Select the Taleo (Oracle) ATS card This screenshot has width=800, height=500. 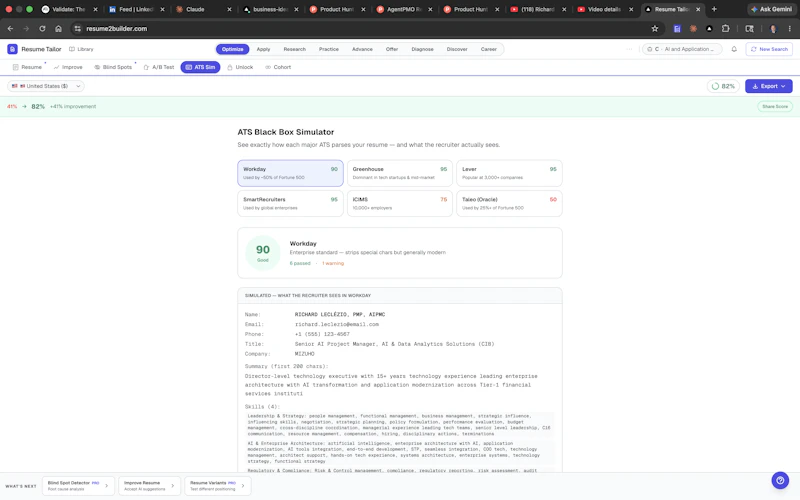click(509, 203)
